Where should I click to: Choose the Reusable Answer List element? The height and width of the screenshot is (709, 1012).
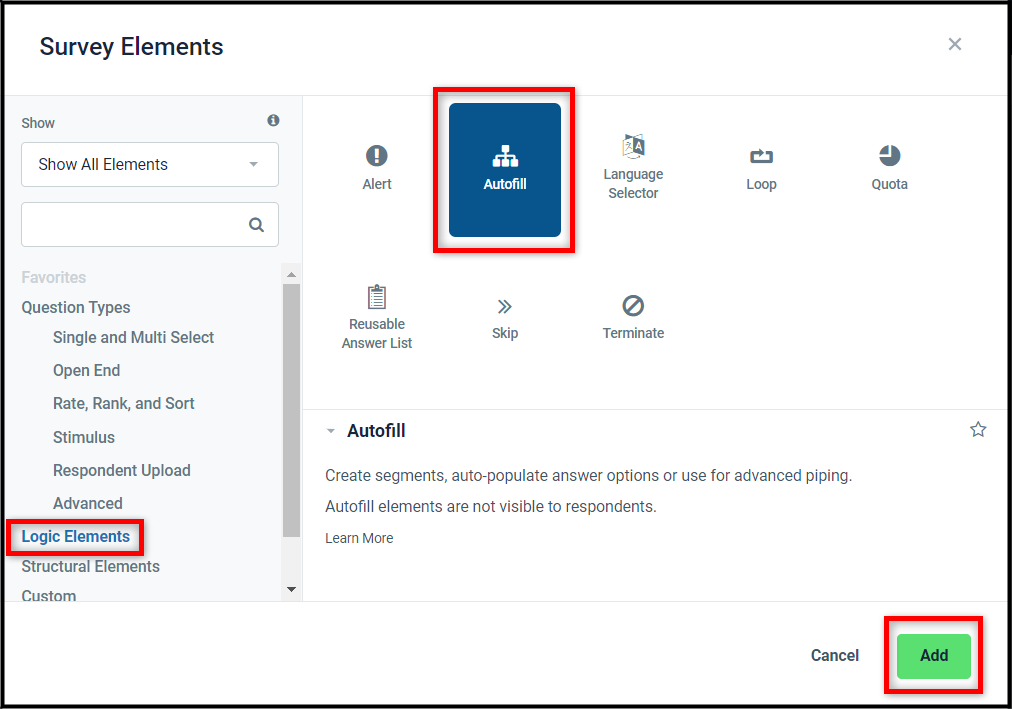pyautogui.click(x=377, y=317)
